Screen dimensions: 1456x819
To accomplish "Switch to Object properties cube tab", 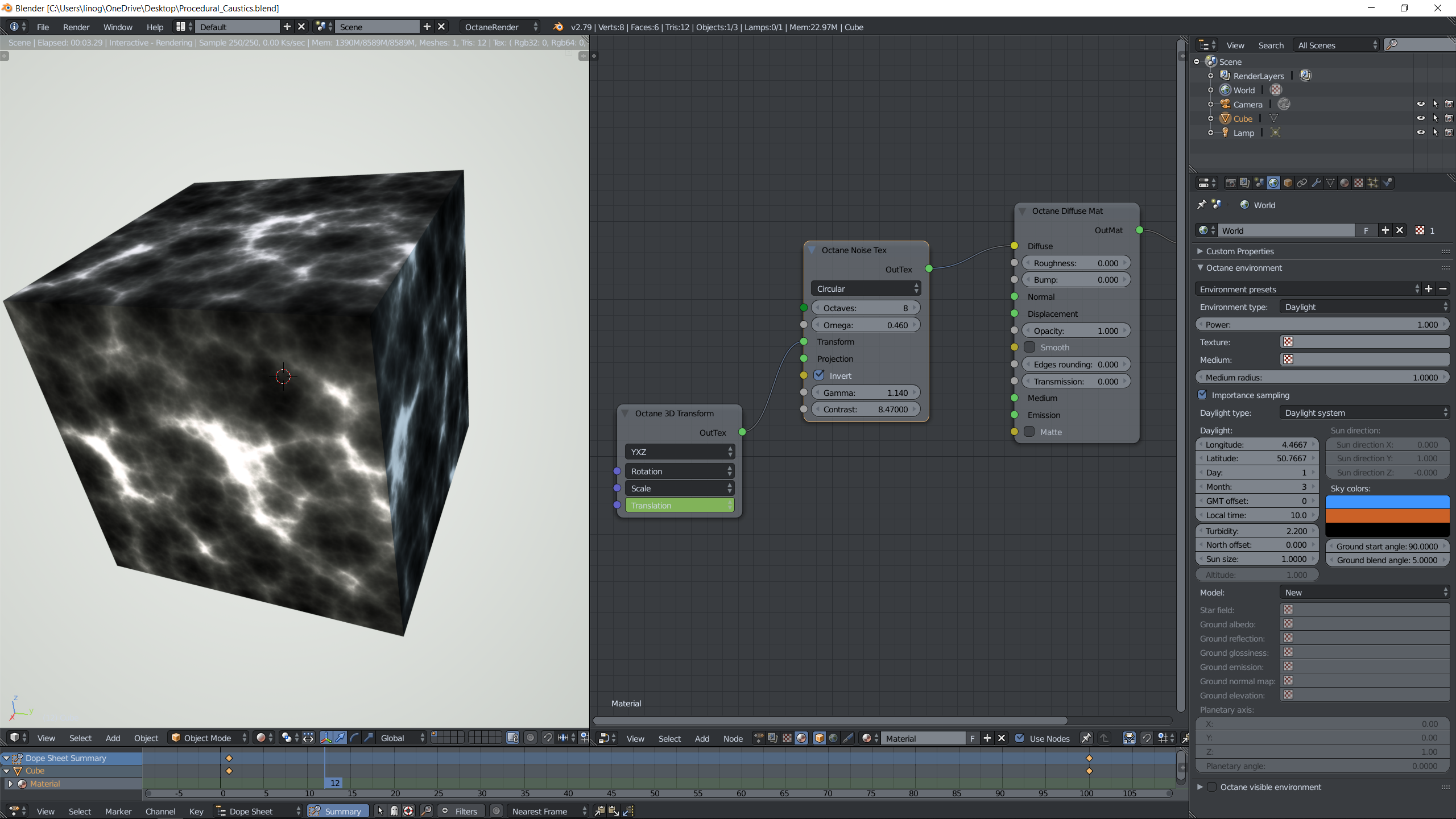I will 1288,183.
